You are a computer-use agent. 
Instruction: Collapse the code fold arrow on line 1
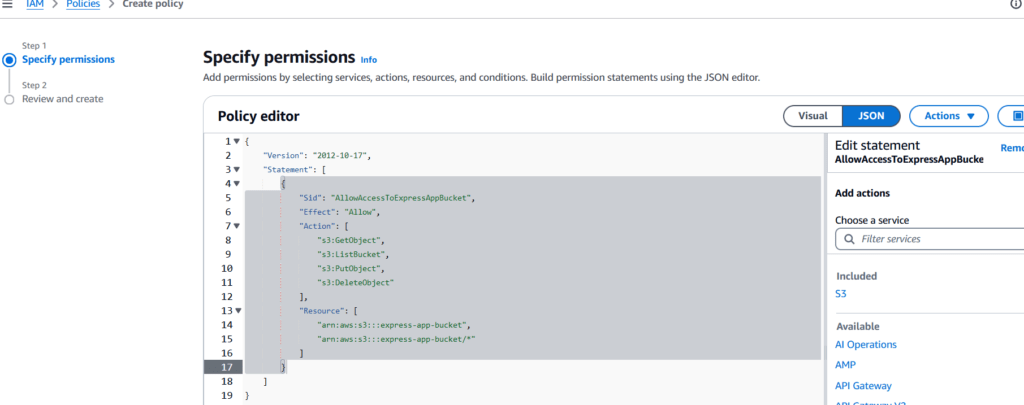237,142
